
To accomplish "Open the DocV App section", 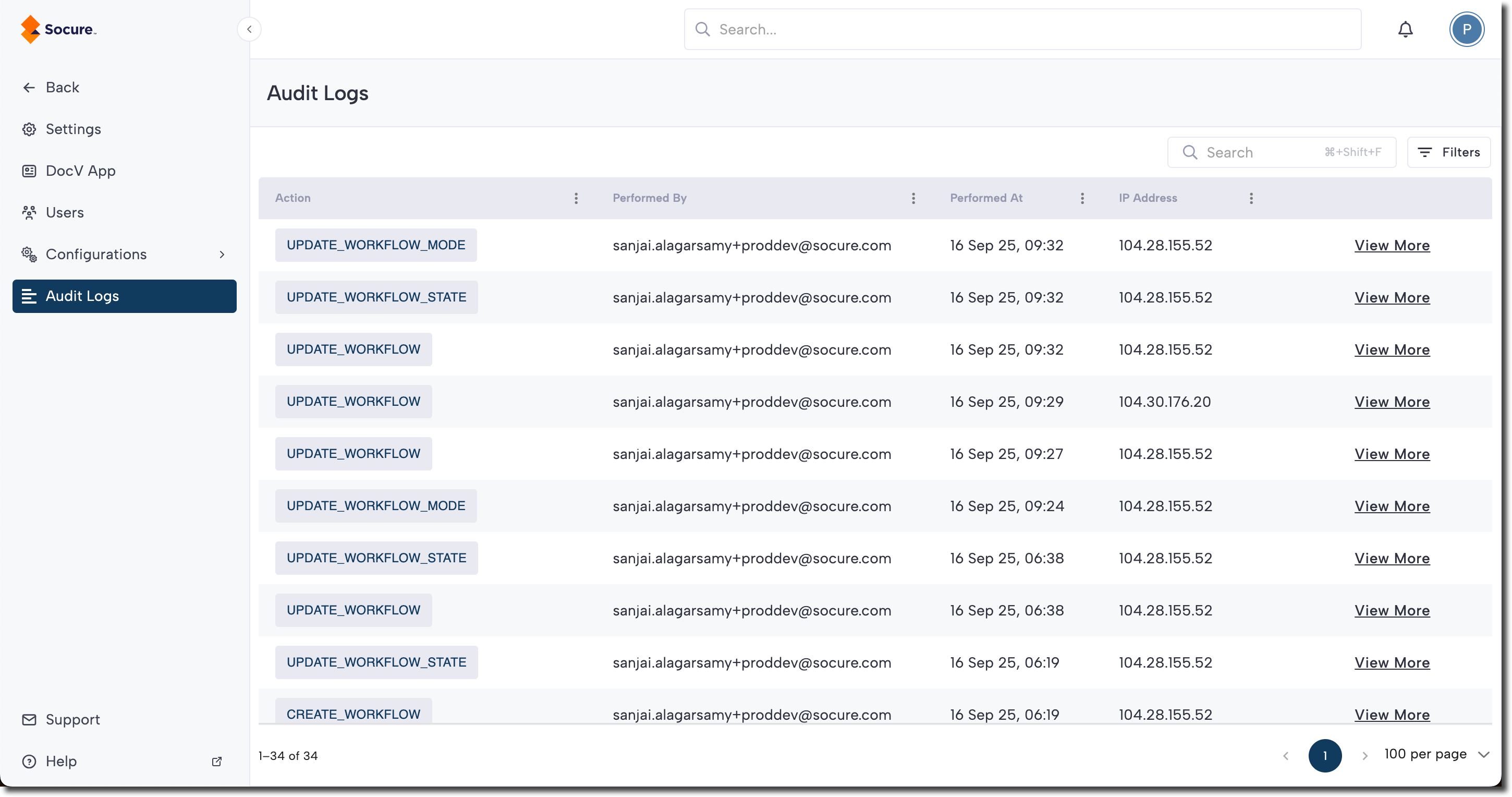I will tap(80, 171).
